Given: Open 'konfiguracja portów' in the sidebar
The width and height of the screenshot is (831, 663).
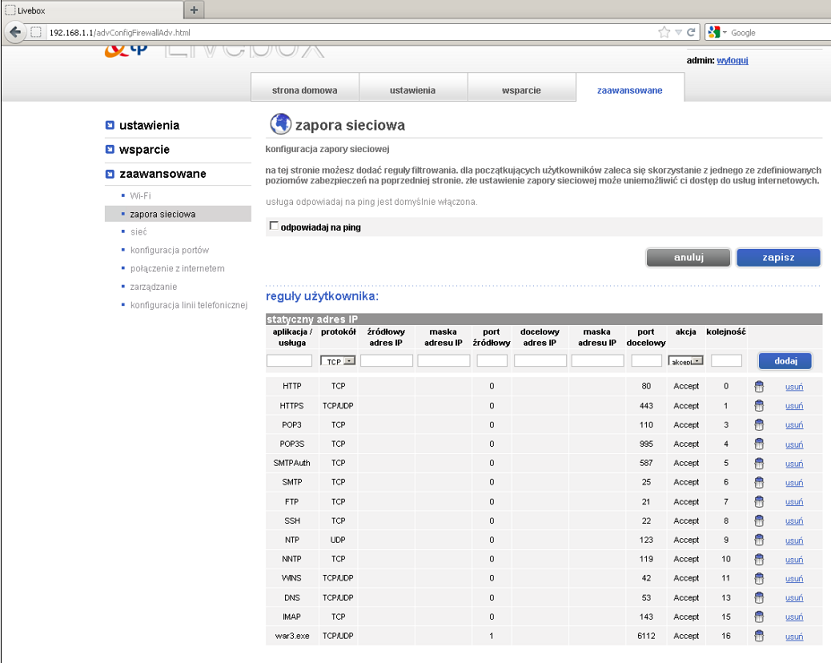Looking at the screenshot, I should point(169,250).
